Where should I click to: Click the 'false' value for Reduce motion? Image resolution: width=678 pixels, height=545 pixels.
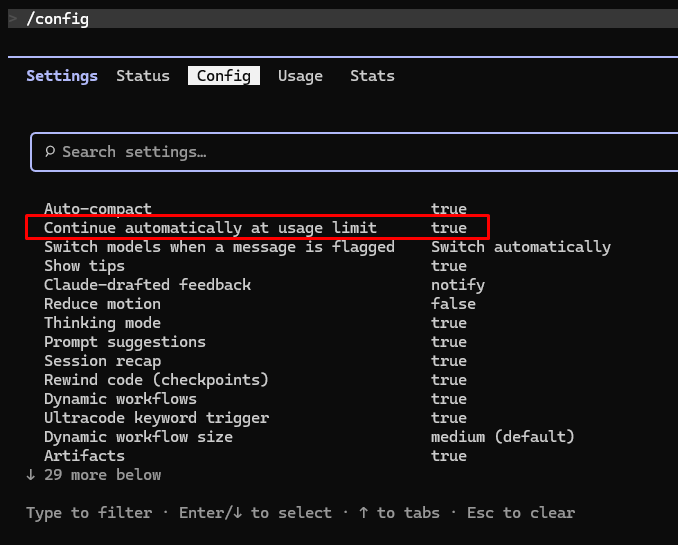[453, 304]
